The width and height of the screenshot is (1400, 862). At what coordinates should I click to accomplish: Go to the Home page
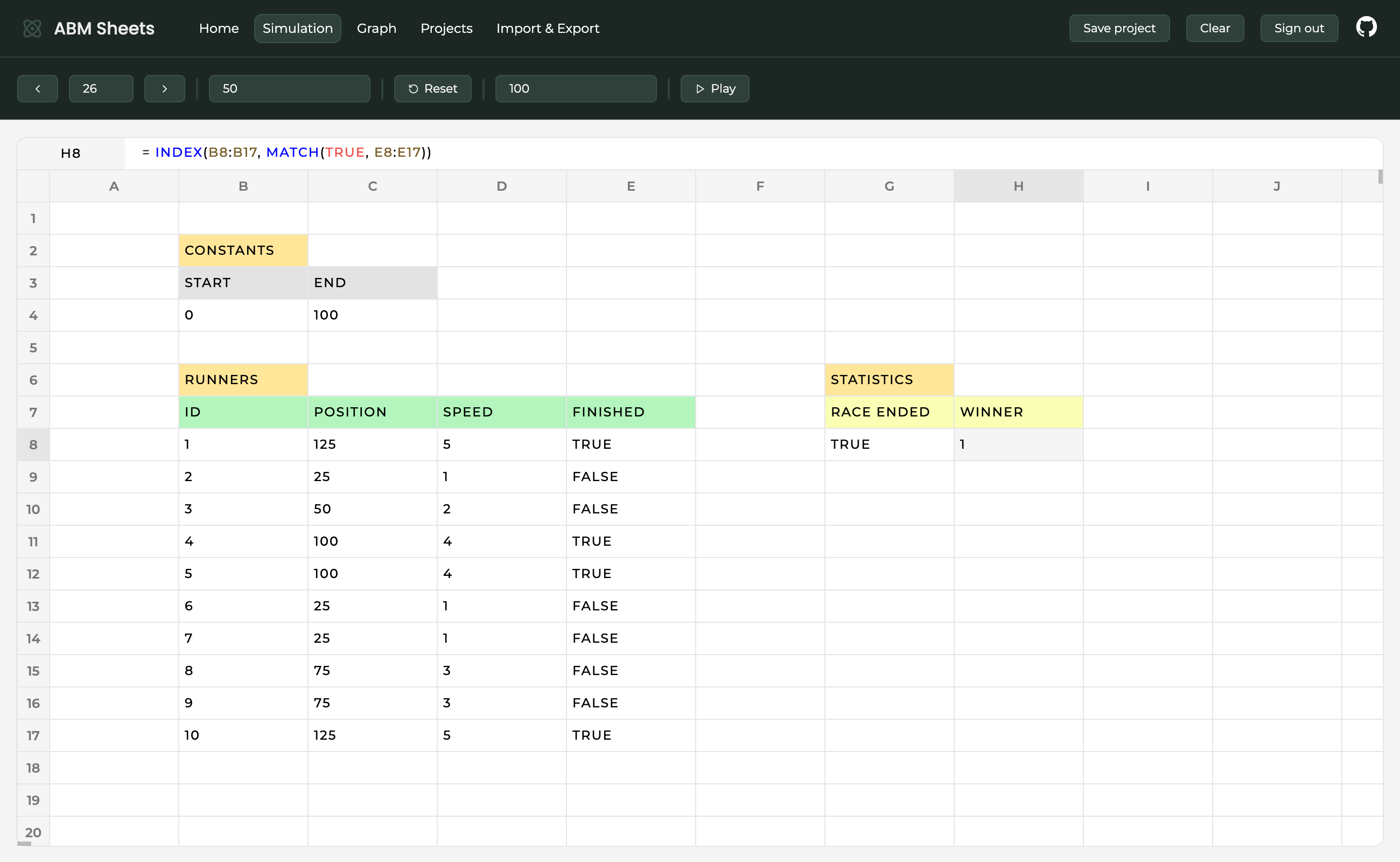[219, 29]
